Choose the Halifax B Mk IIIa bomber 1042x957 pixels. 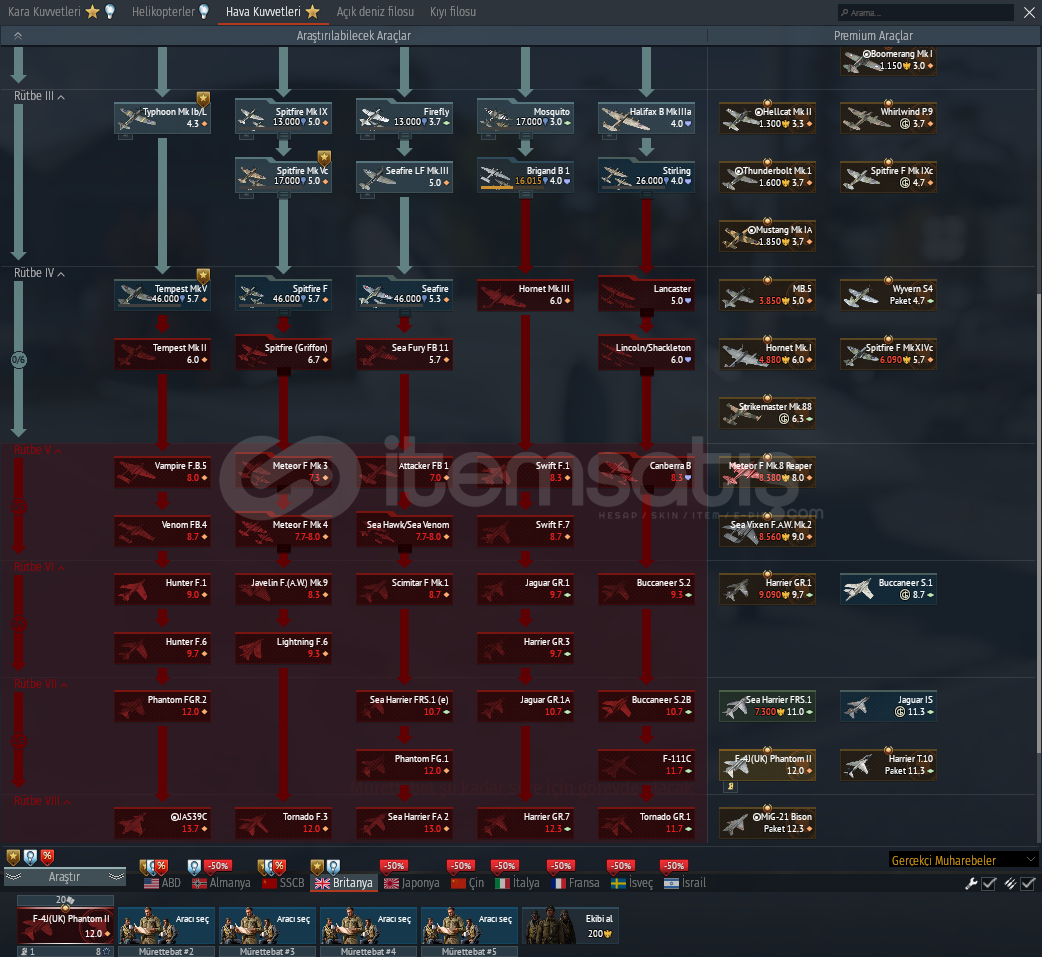(x=647, y=118)
